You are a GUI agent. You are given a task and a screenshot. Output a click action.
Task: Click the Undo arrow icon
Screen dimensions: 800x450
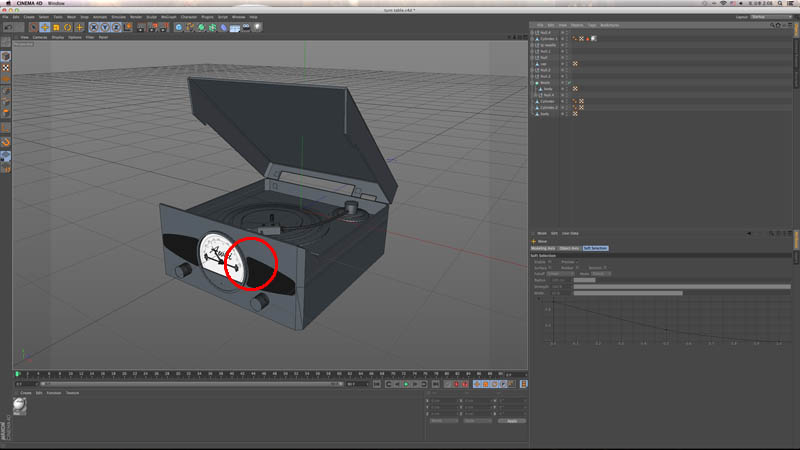pos(8,28)
